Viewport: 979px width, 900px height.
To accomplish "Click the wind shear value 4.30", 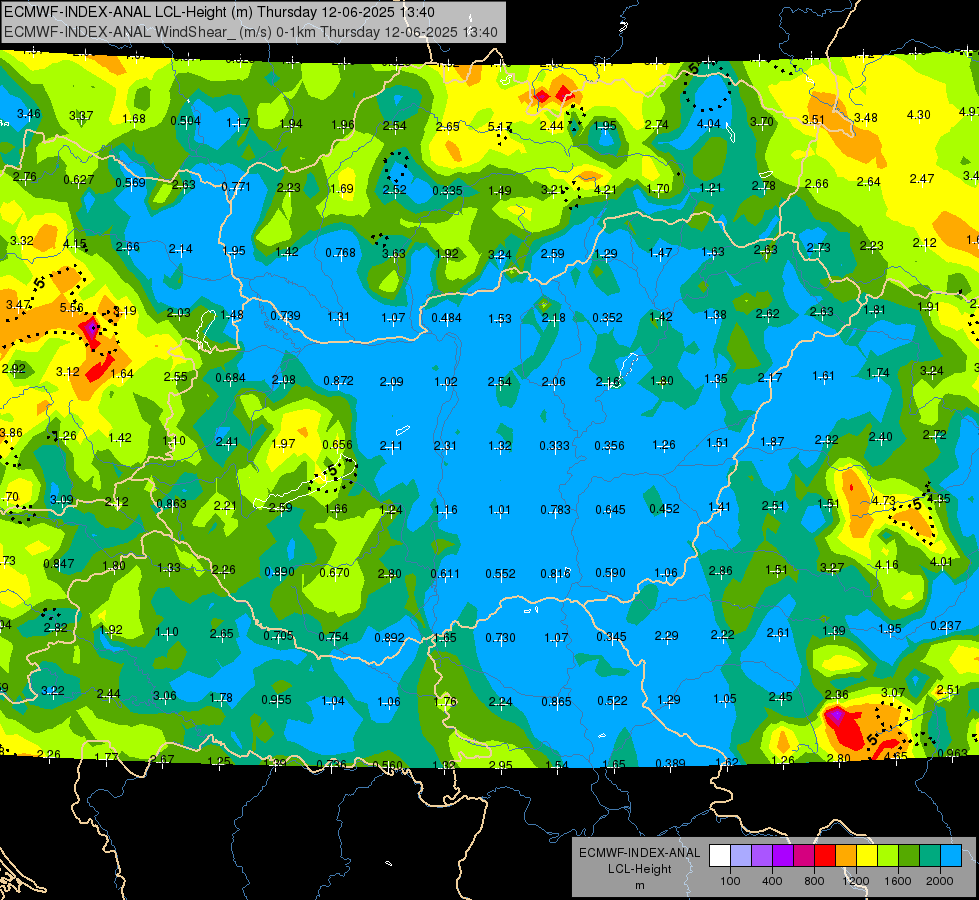I will (x=918, y=115).
